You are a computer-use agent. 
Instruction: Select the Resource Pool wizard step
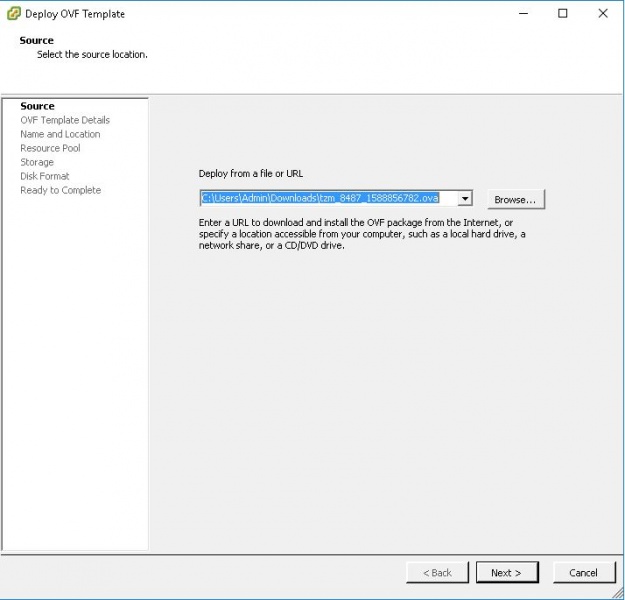click(50, 148)
